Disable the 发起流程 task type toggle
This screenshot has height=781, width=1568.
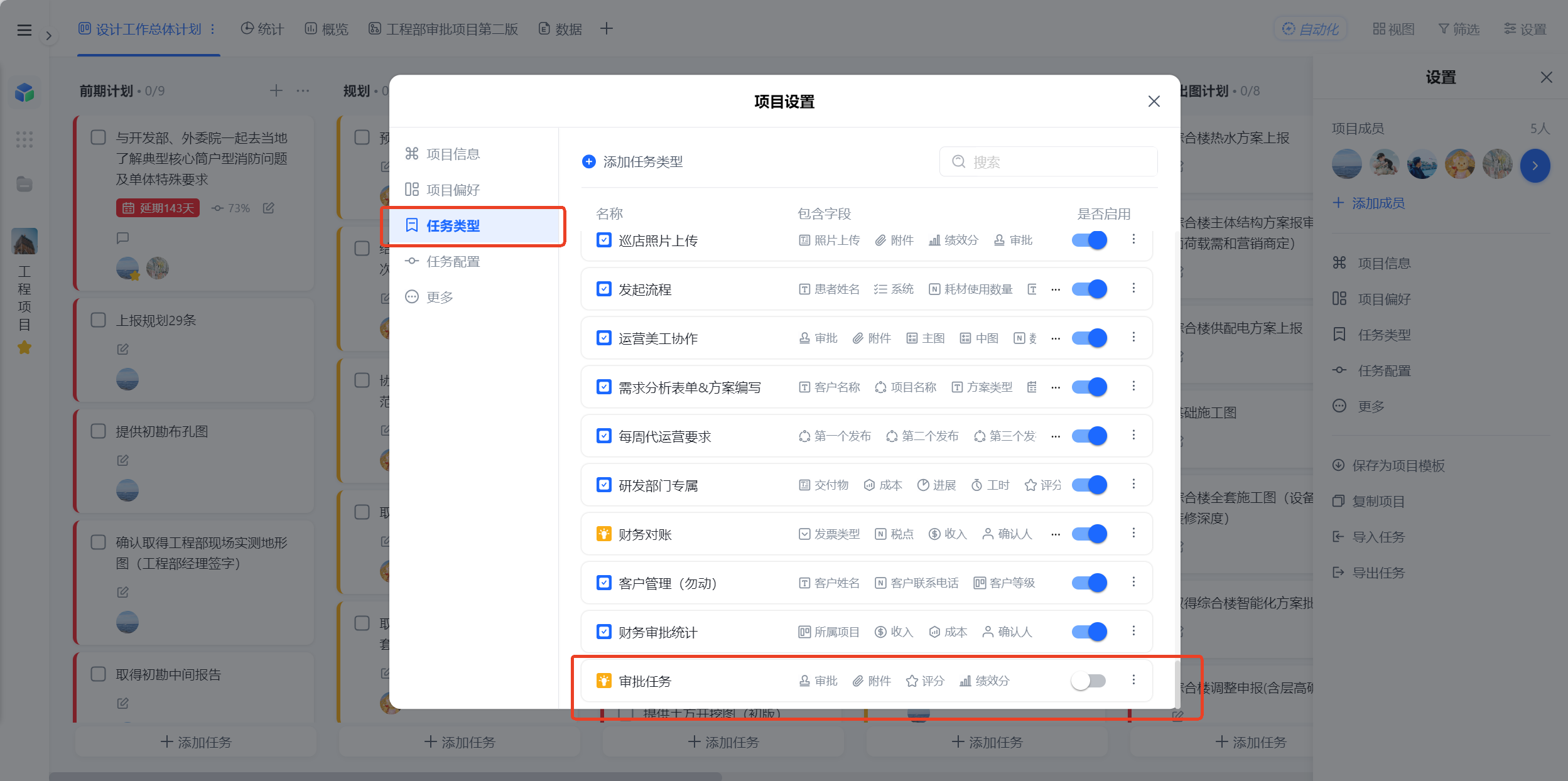tap(1089, 289)
